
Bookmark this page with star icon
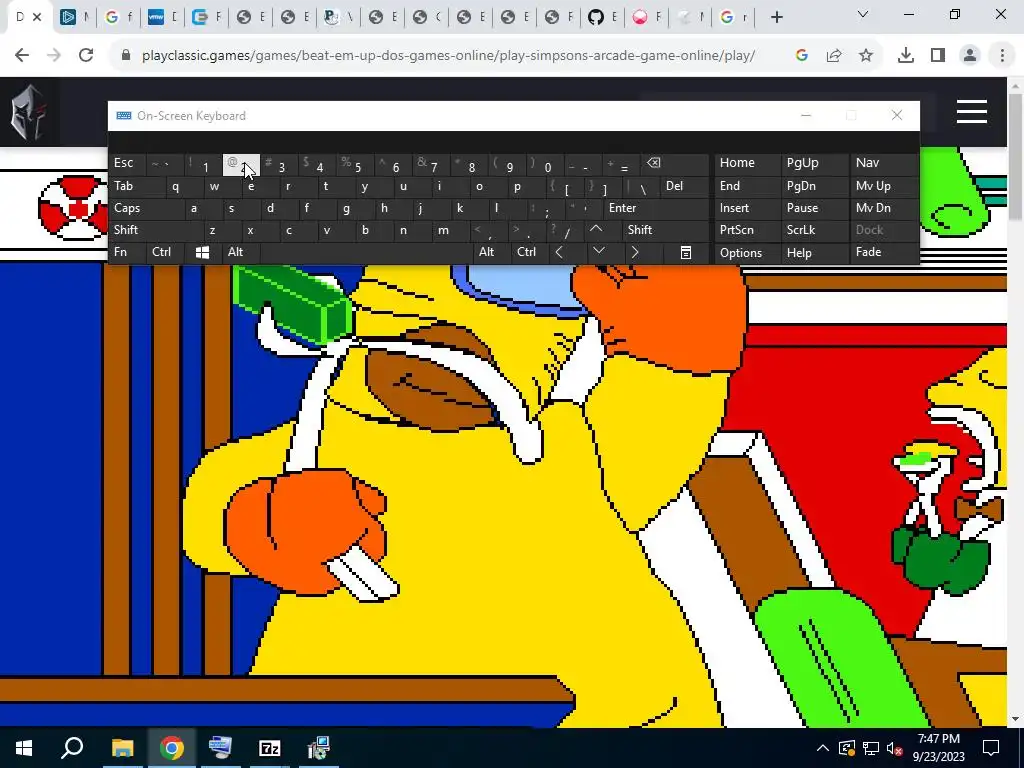click(x=865, y=56)
